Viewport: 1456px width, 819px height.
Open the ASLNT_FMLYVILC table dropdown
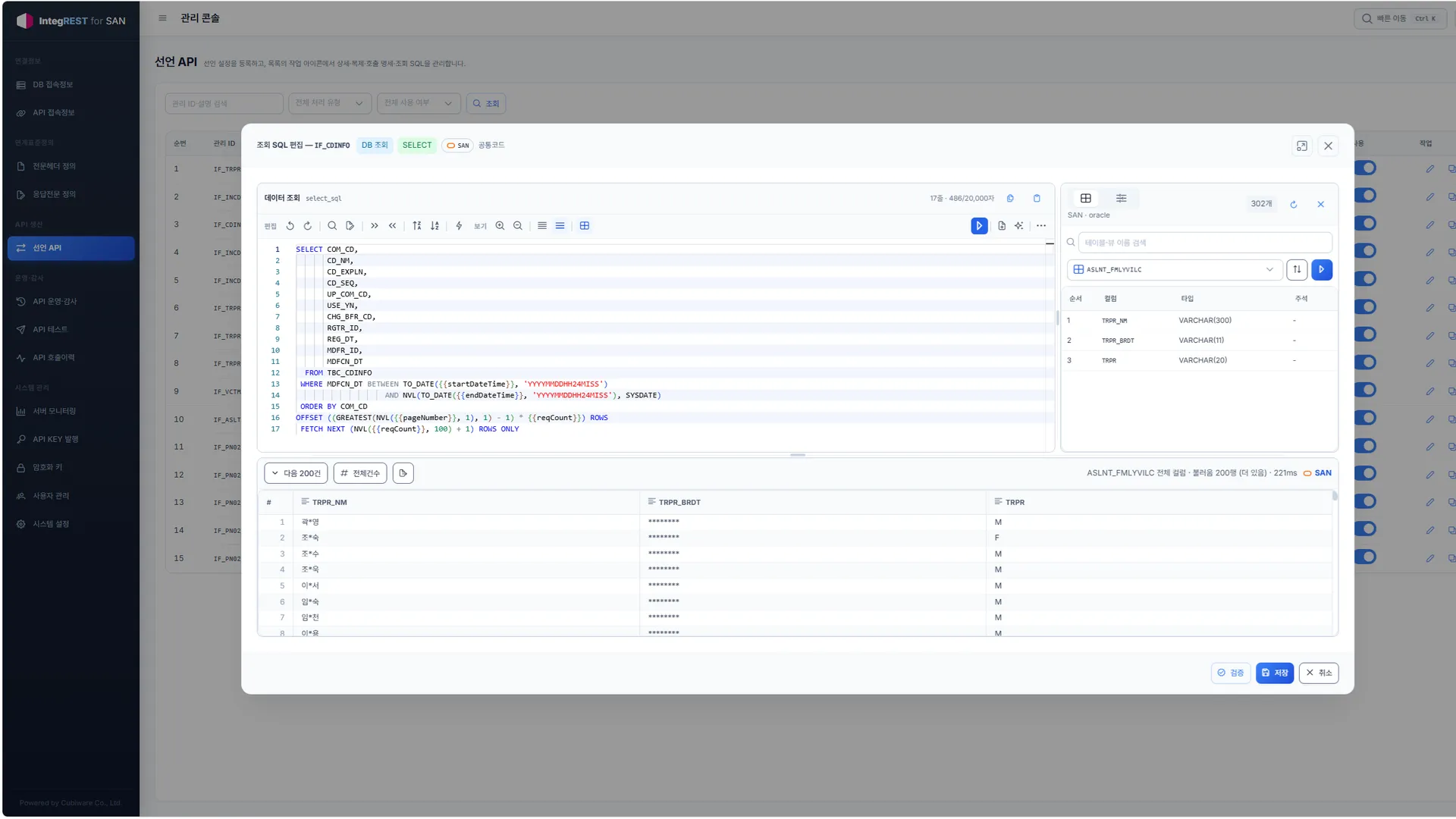click(x=1175, y=270)
